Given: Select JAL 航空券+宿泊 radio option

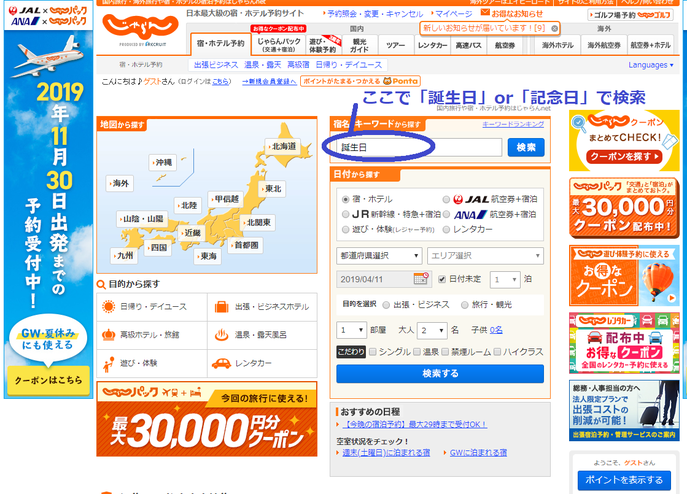Looking at the screenshot, I should click(x=446, y=199).
